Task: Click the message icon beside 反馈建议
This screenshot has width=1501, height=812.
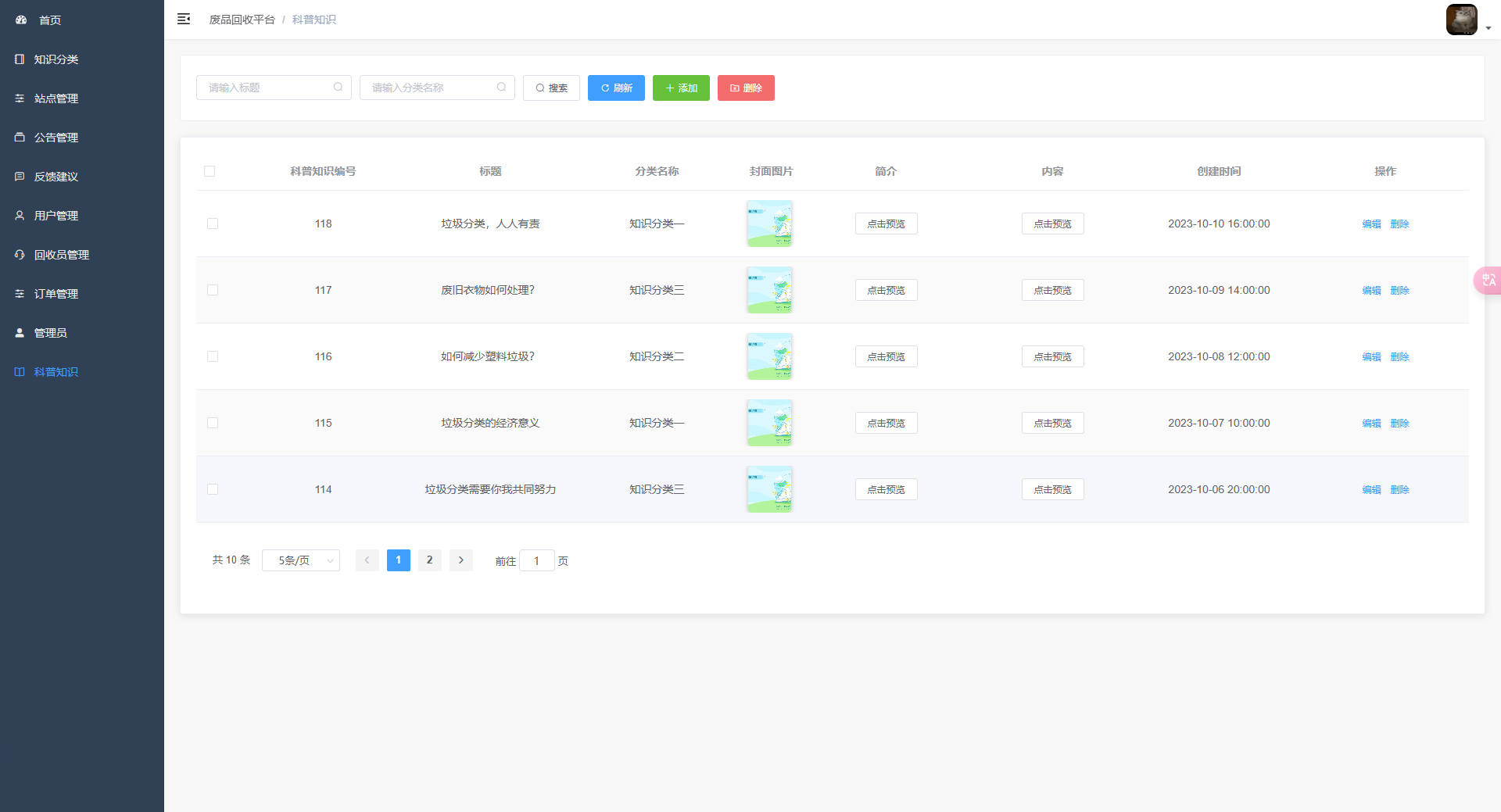Action: pos(20,177)
